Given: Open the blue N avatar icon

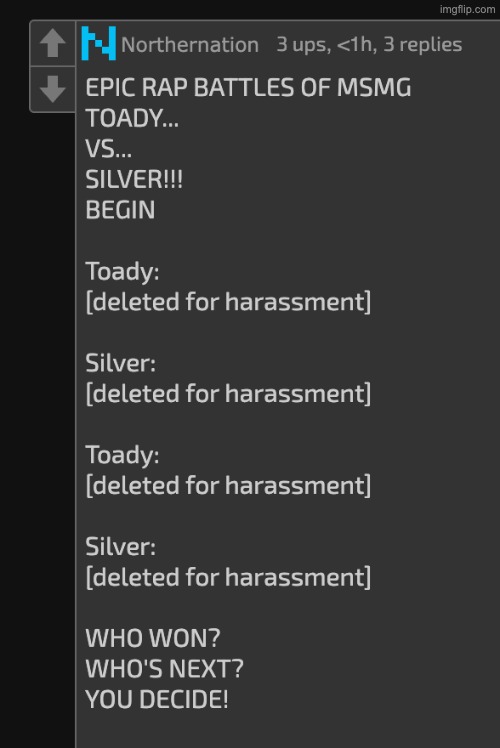Looking at the screenshot, I should (99, 43).
